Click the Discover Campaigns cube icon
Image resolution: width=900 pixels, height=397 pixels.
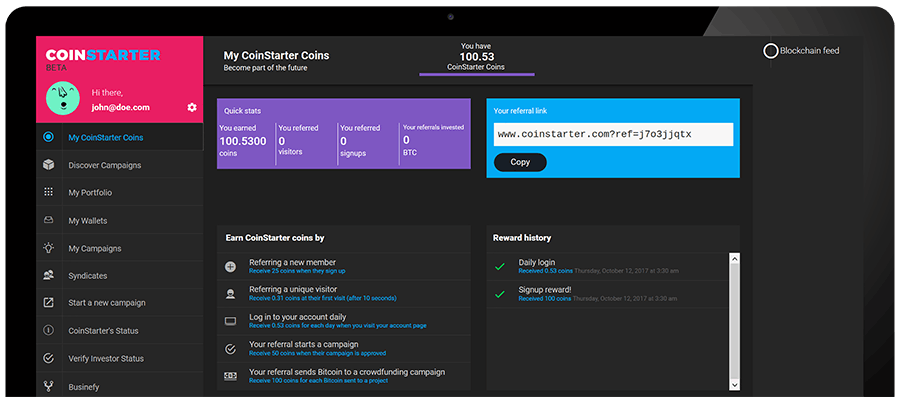[x=48, y=165]
